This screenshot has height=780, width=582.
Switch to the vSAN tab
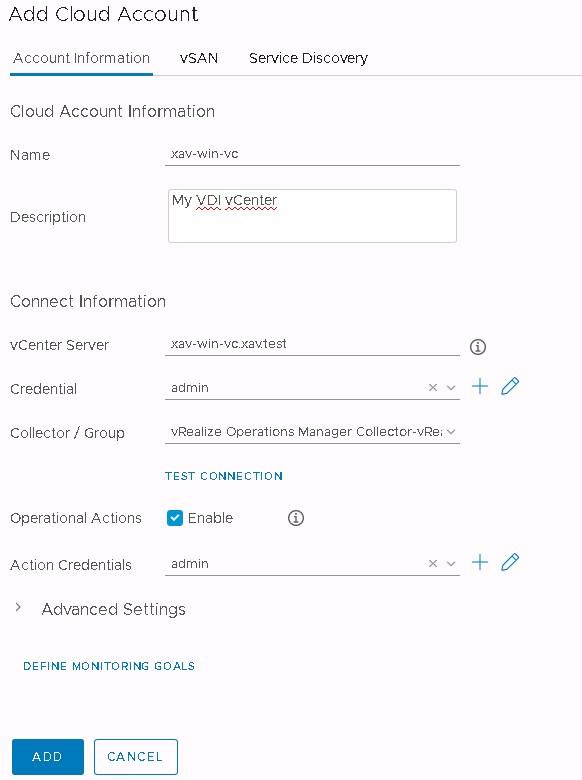click(x=198, y=58)
